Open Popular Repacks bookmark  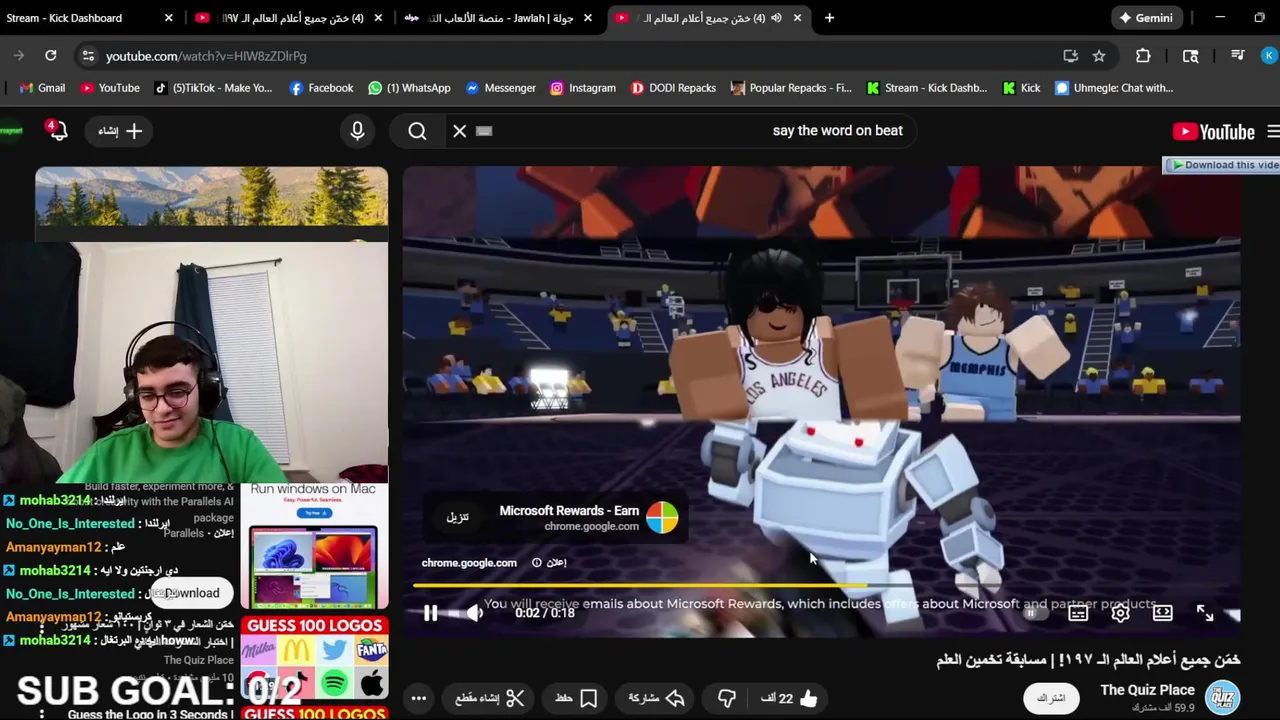(791, 88)
